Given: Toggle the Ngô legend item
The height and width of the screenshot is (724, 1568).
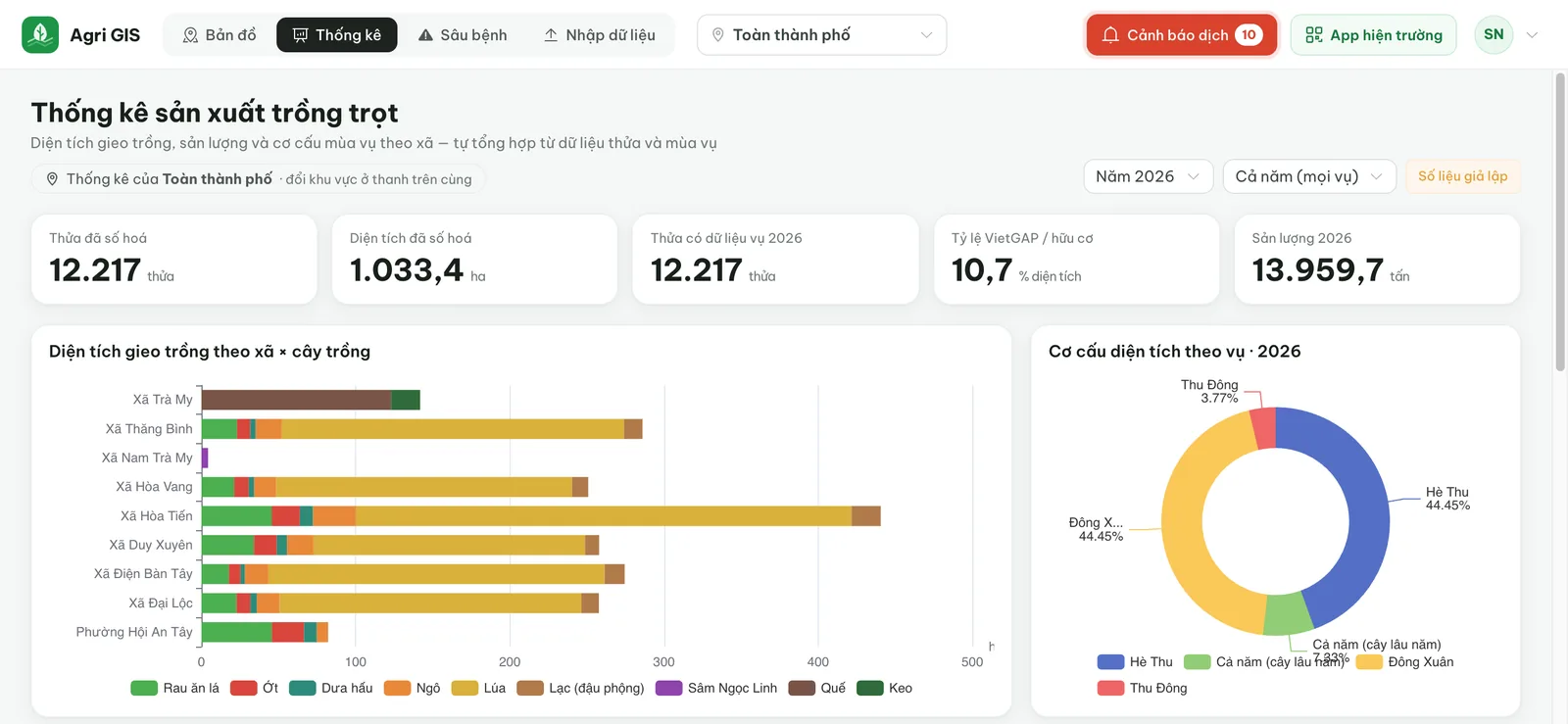Looking at the screenshot, I should point(413,688).
